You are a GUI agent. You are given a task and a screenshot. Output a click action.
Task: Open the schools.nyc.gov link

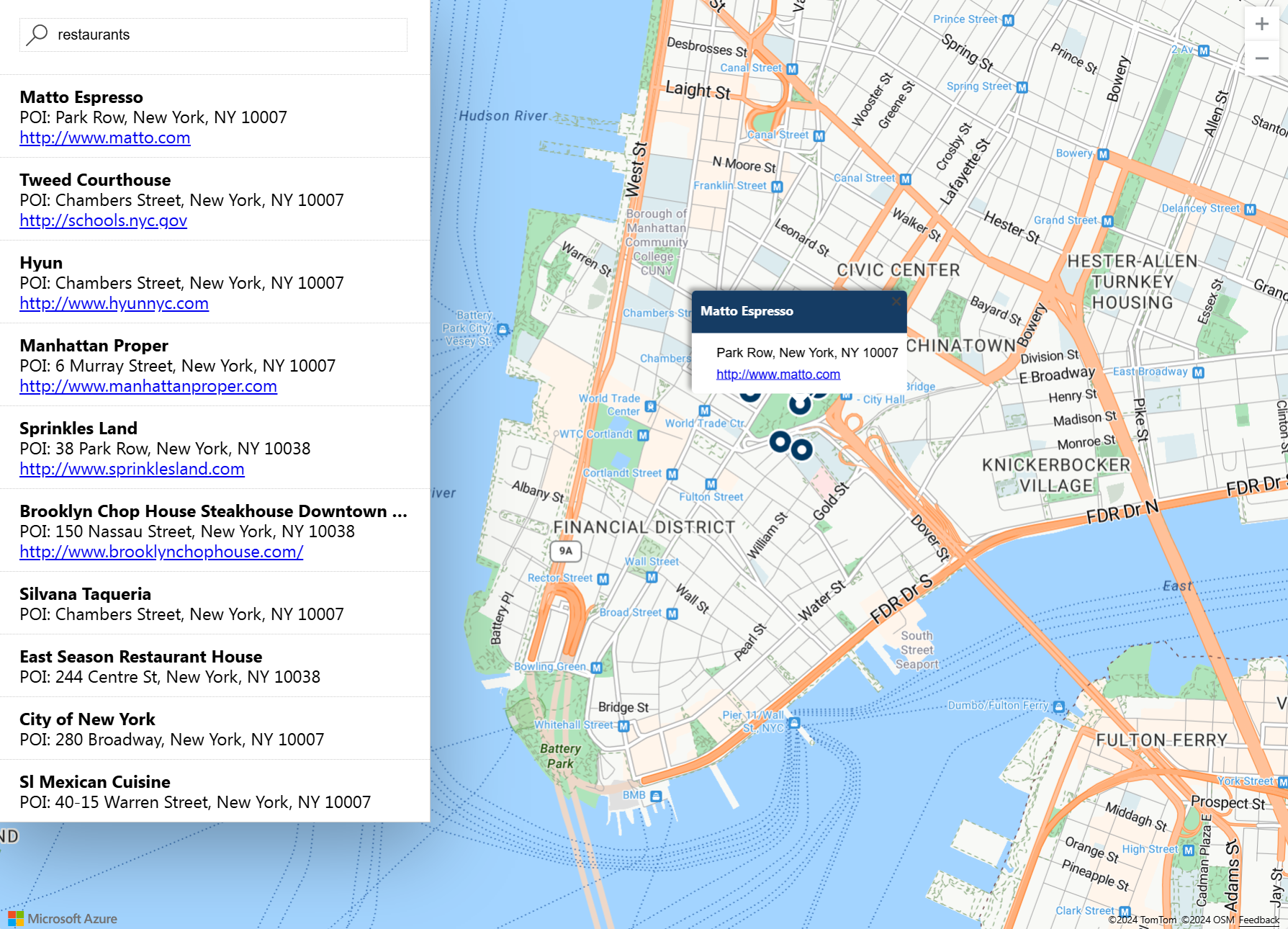tap(103, 220)
